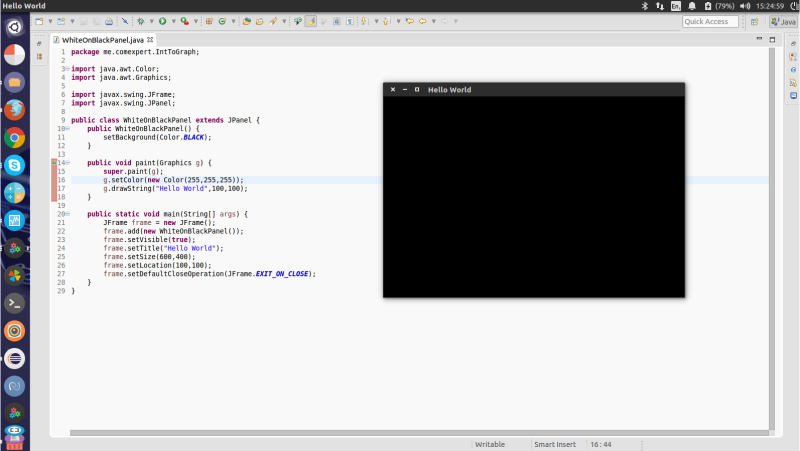Launch Firefox from the dock

tap(14, 110)
